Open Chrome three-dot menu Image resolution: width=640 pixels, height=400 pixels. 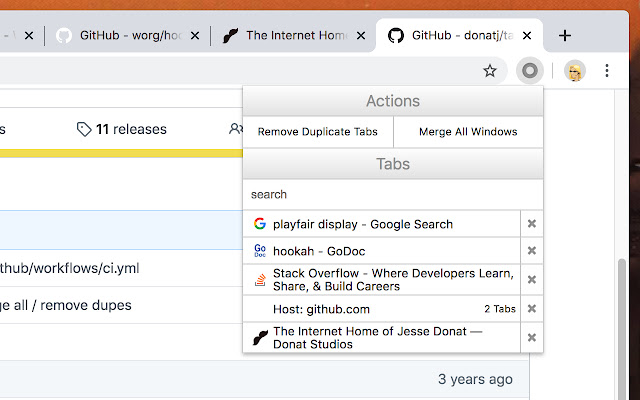click(x=607, y=71)
